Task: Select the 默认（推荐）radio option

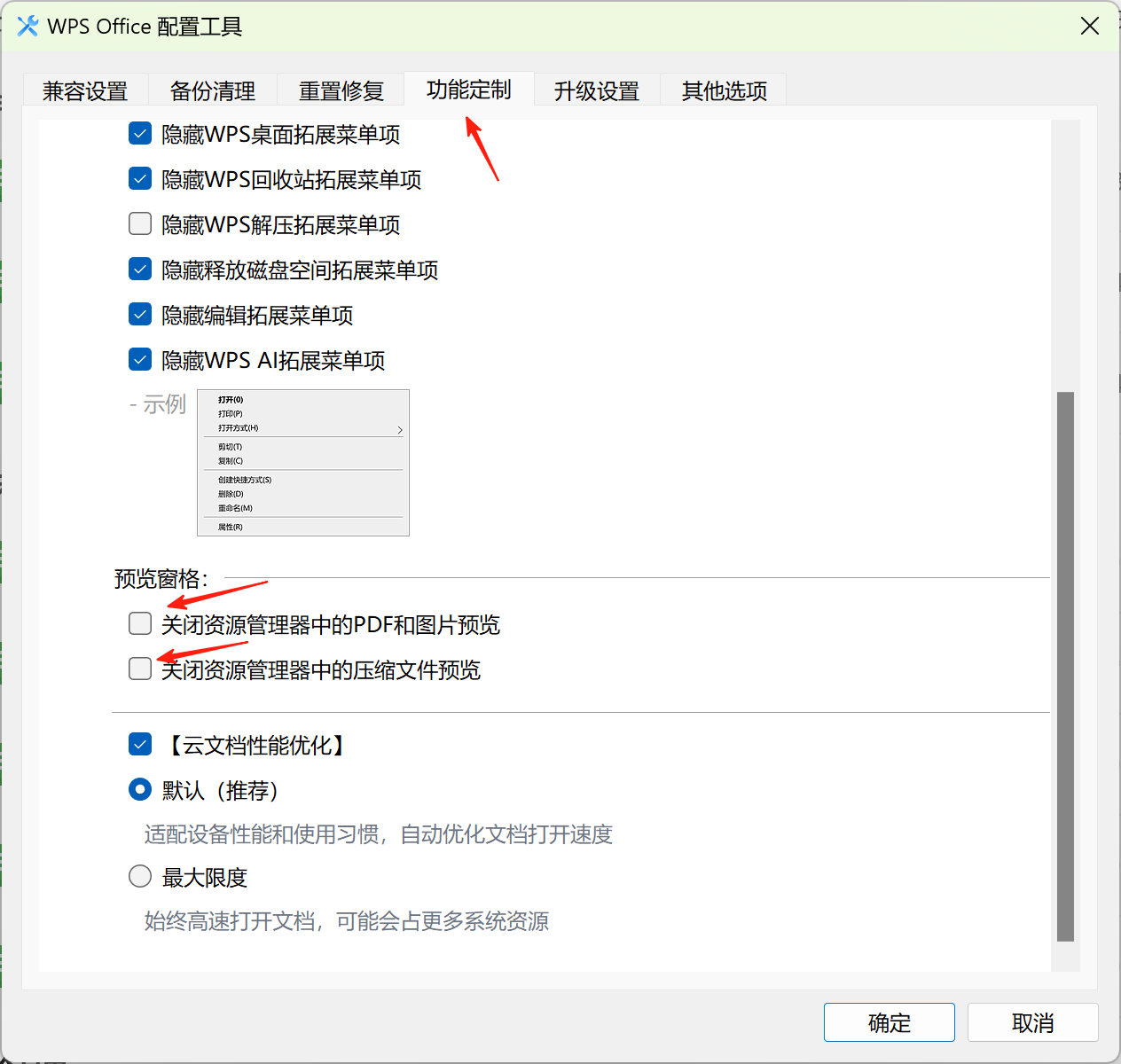Action: tap(140, 789)
